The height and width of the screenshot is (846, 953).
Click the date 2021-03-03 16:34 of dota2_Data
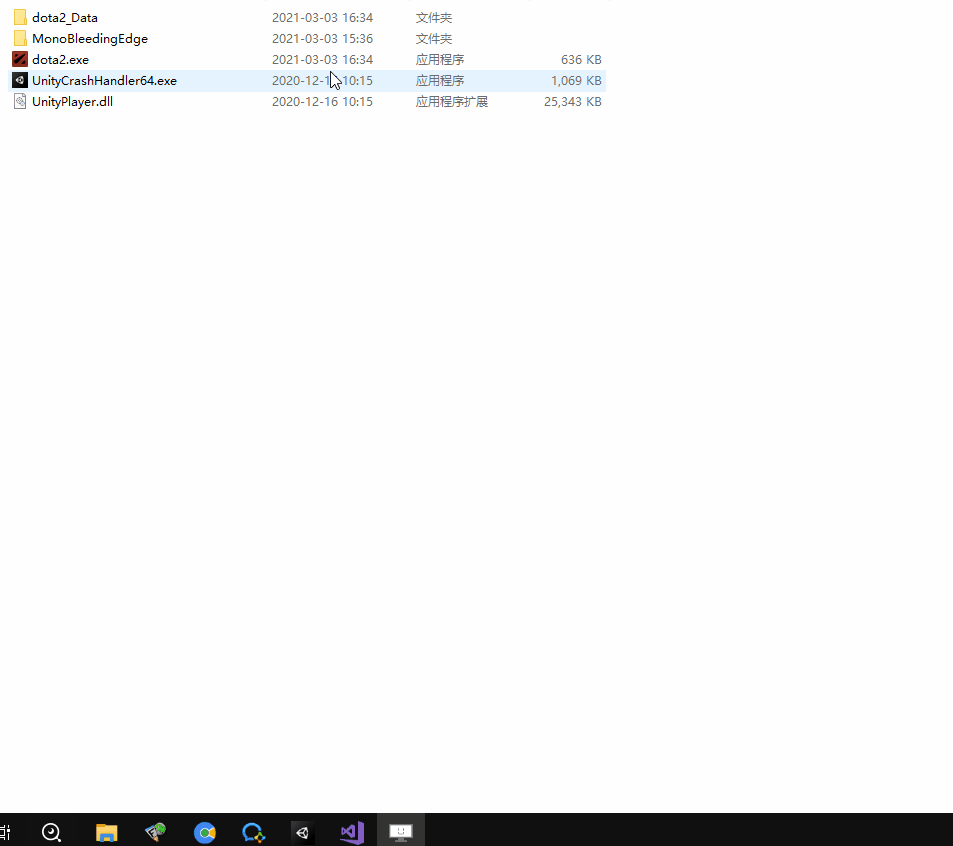click(x=322, y=18)
